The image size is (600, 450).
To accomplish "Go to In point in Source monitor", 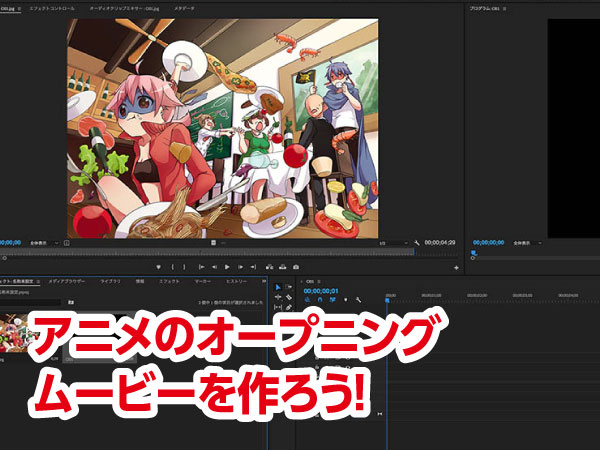I will pyautogui.click(x=201, y=267).
